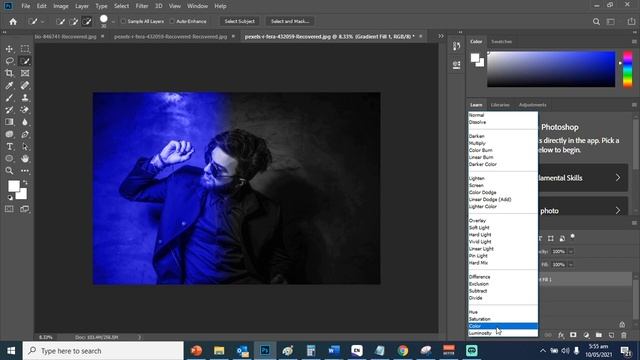This screenshot has height=360, width=640.
Task: Choose Add to selection mode
Action: [74, 21]
